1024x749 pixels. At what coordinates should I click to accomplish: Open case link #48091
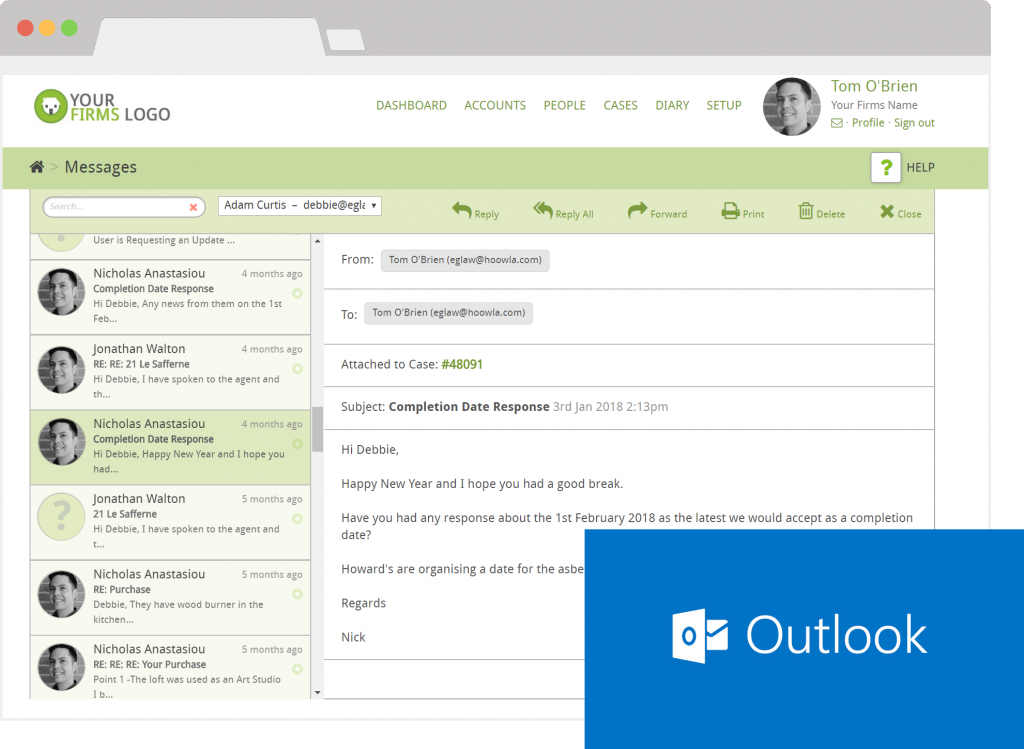point(462,364)
